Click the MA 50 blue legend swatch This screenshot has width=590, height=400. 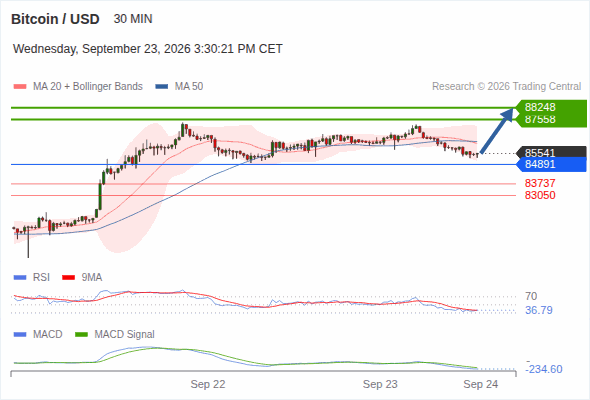coord(162,87)
